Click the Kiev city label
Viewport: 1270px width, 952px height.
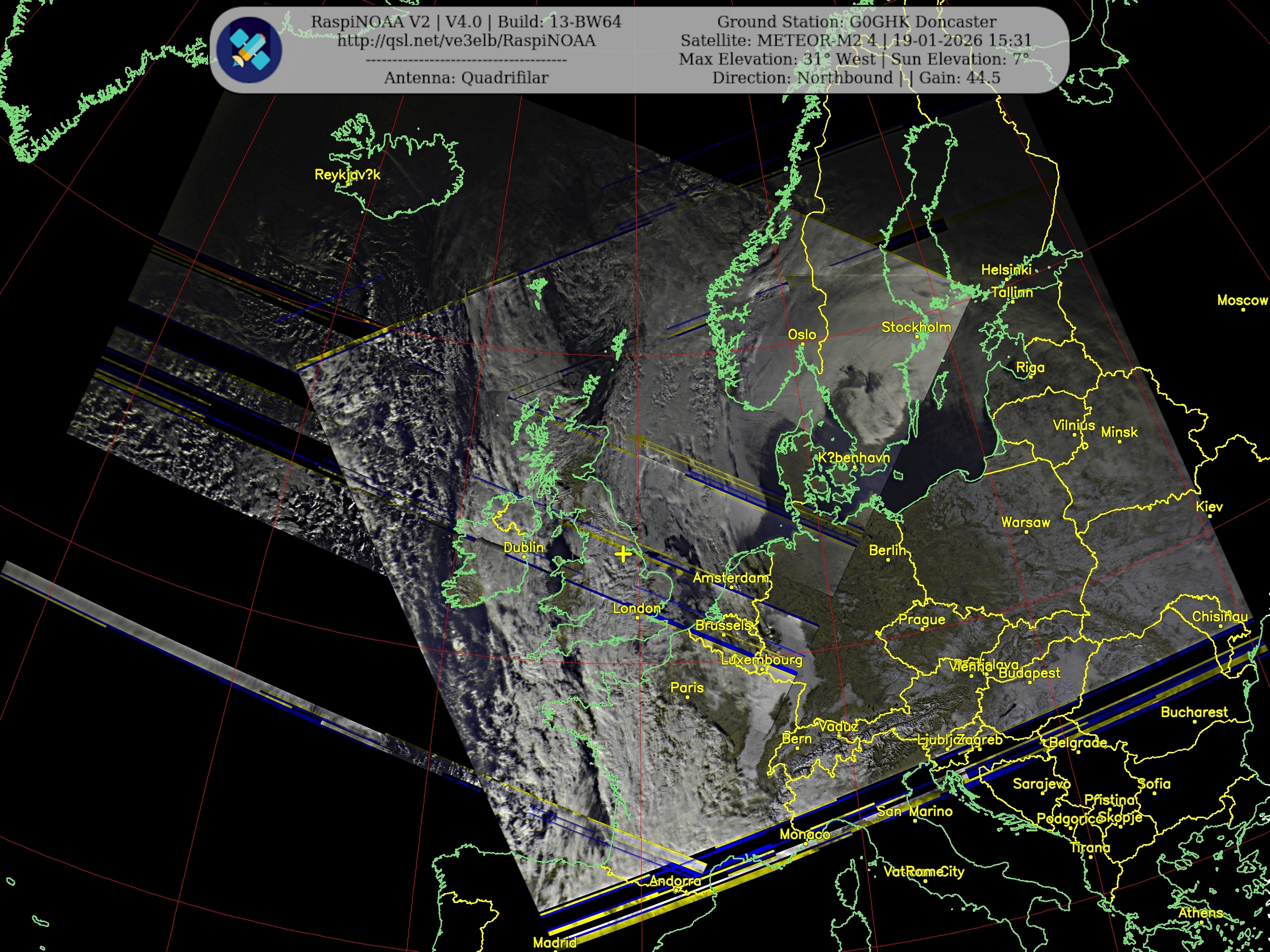tap(1209, 507)
